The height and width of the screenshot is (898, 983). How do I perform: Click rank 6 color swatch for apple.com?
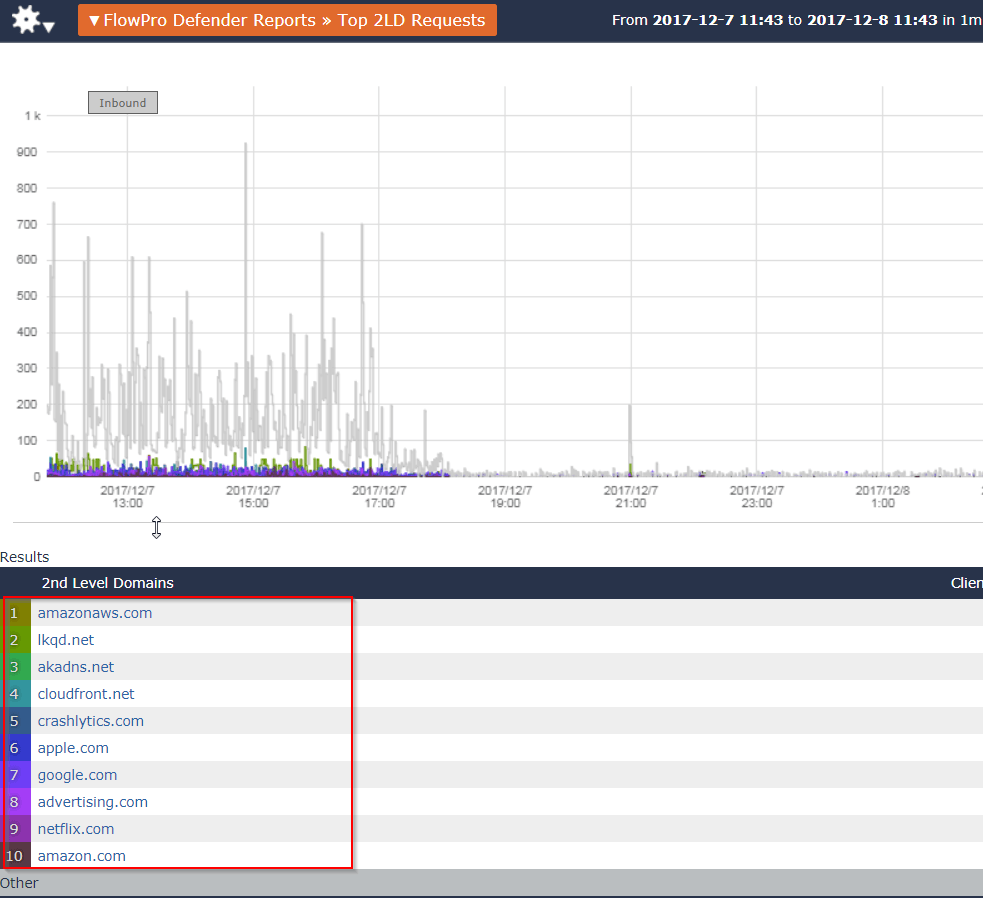(16, 747)
